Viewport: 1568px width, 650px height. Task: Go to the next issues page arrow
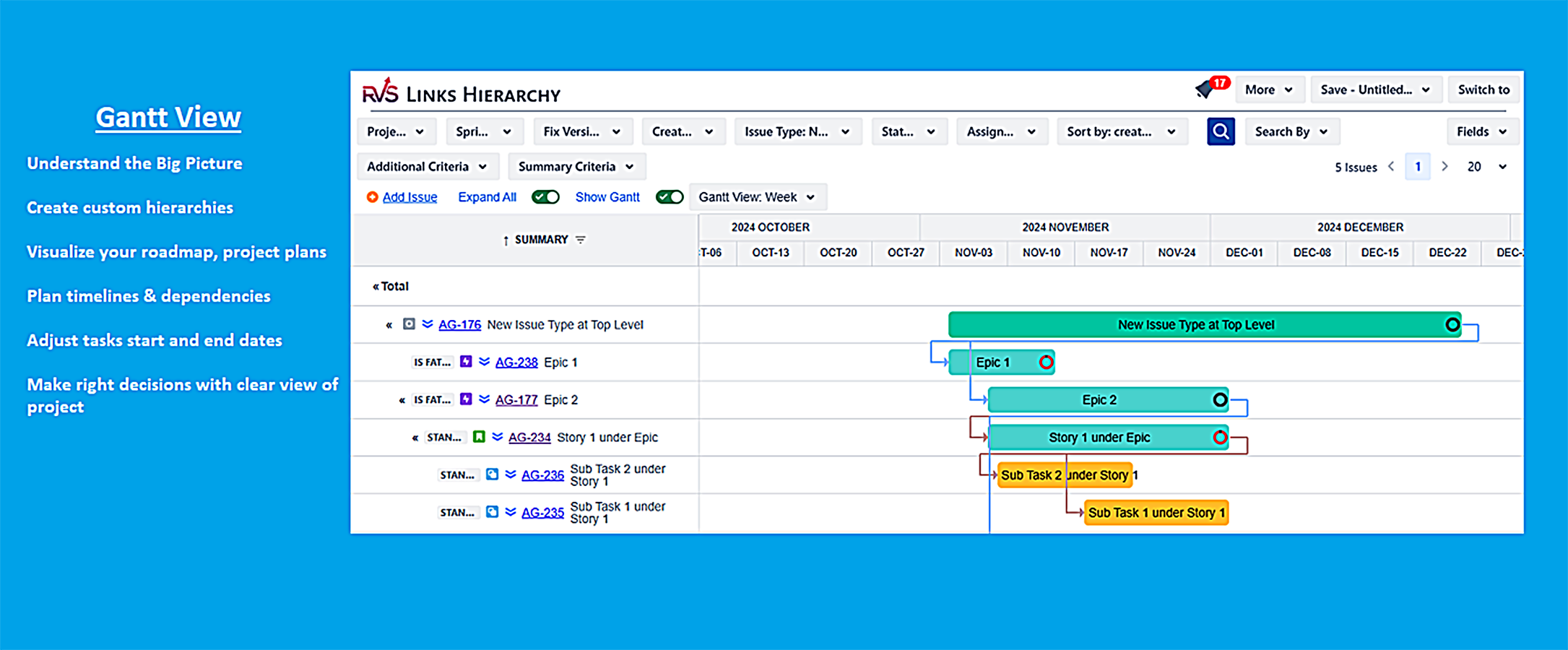(x=1444, y=167)
